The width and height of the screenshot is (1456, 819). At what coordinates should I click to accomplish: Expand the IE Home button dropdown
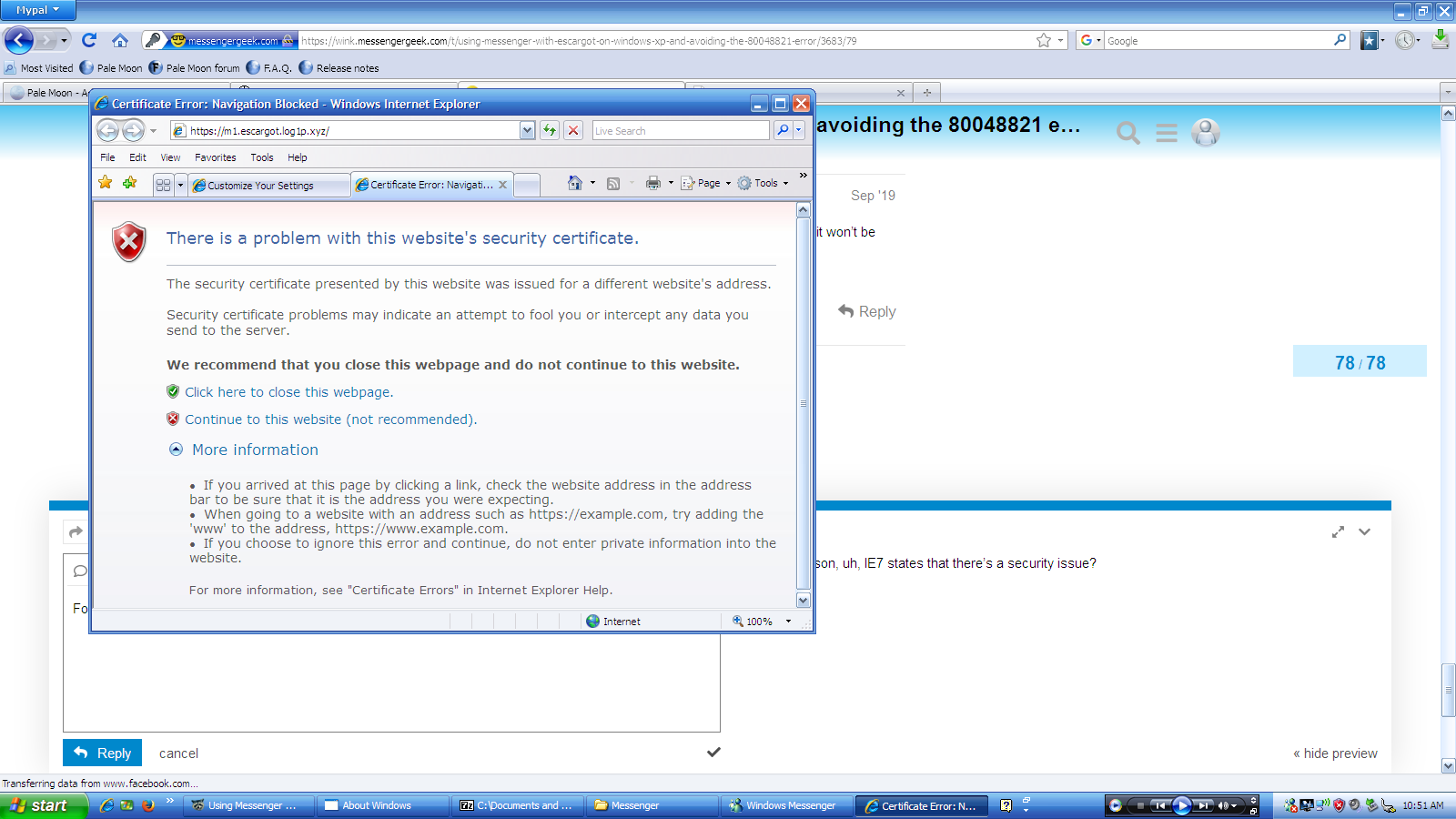click(x=593, y=183)
